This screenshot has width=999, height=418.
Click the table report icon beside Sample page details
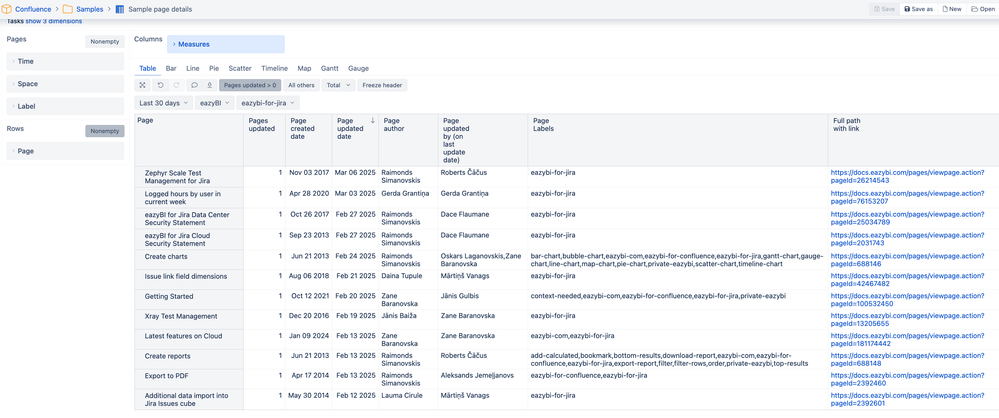coord(120,10)
